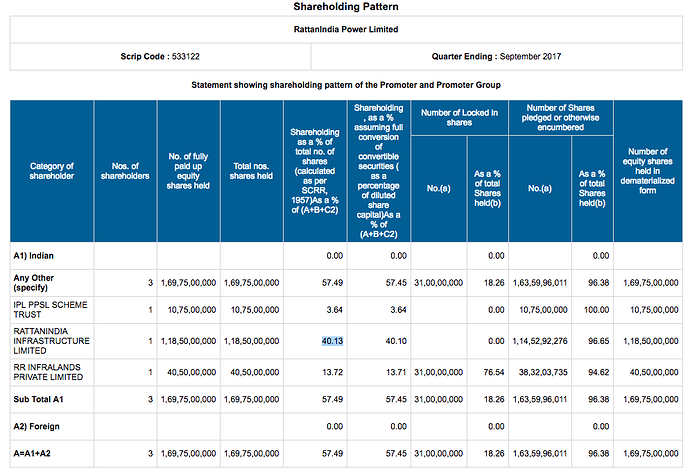Click the Any Other (specify) row label
Screen dimensions: 690x471
pos(33,283)
